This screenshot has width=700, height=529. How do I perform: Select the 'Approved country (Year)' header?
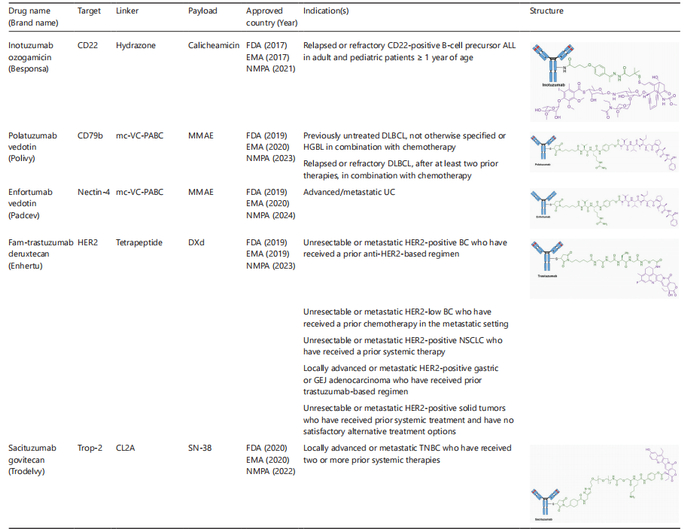(x=271, y=17)
